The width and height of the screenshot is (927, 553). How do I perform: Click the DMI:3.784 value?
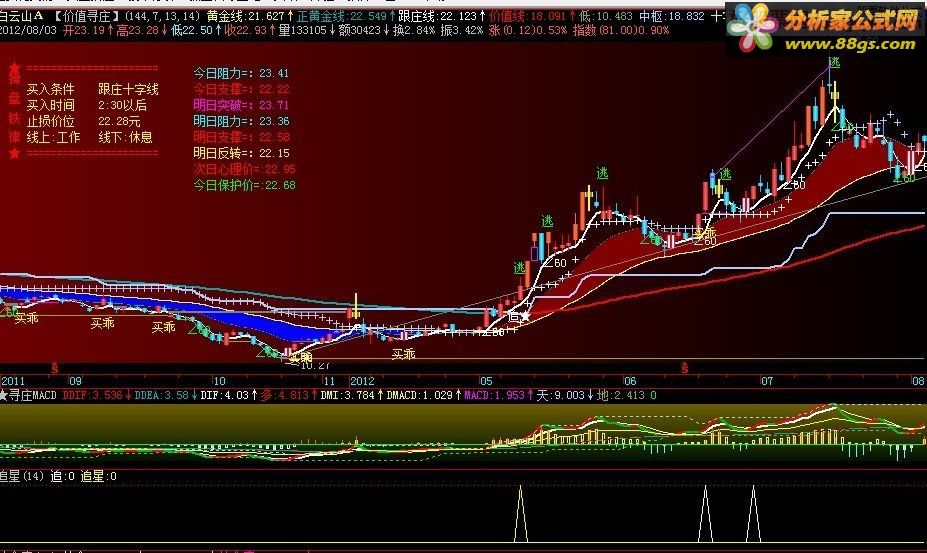(x=348, y=395)
